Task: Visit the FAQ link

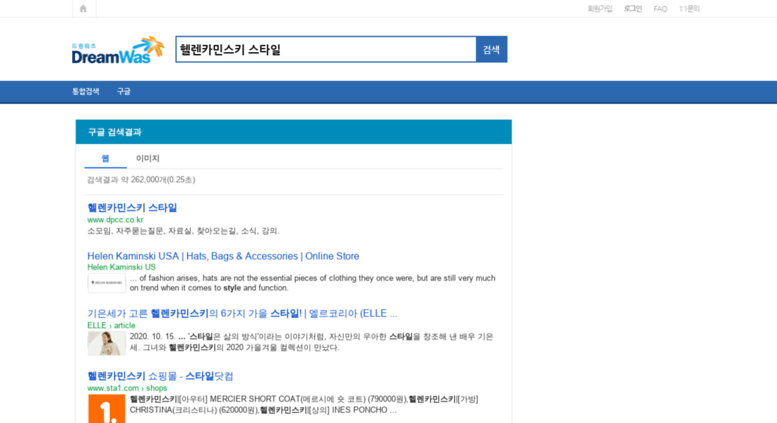Action: (660, 9)
